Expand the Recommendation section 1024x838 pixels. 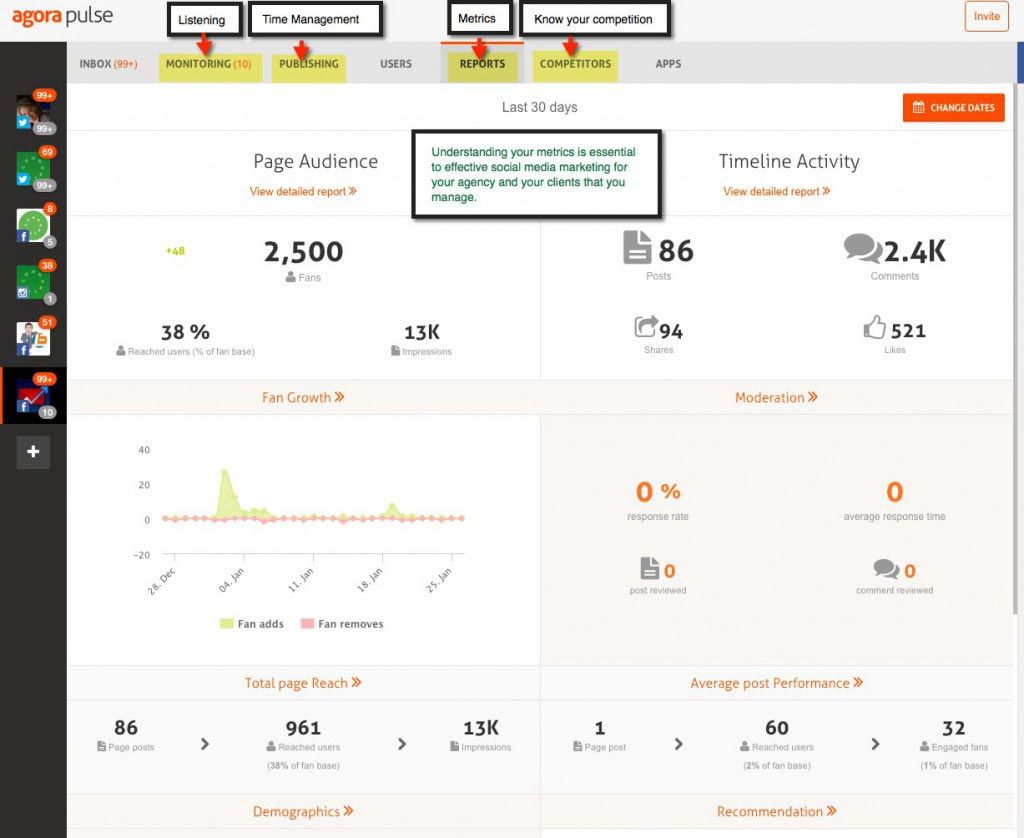(x=776, y=811)
